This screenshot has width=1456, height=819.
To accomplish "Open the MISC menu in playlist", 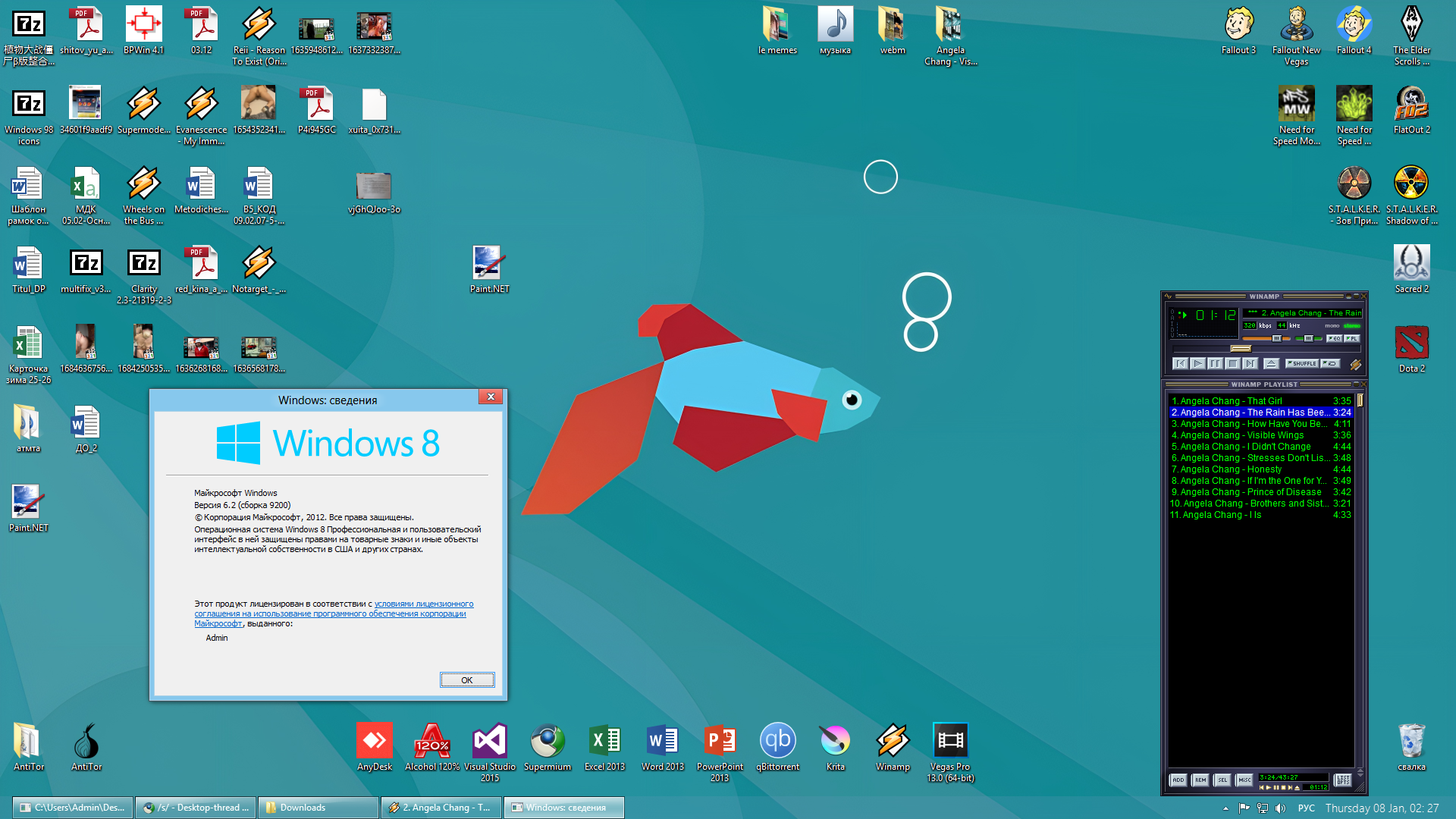I will (x=1244, y=780).
